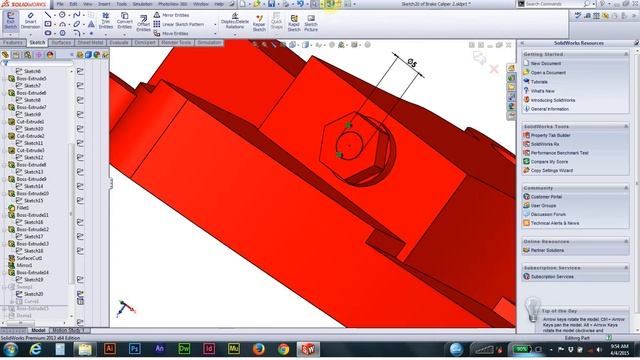Open the Customer Portal link

546,197
